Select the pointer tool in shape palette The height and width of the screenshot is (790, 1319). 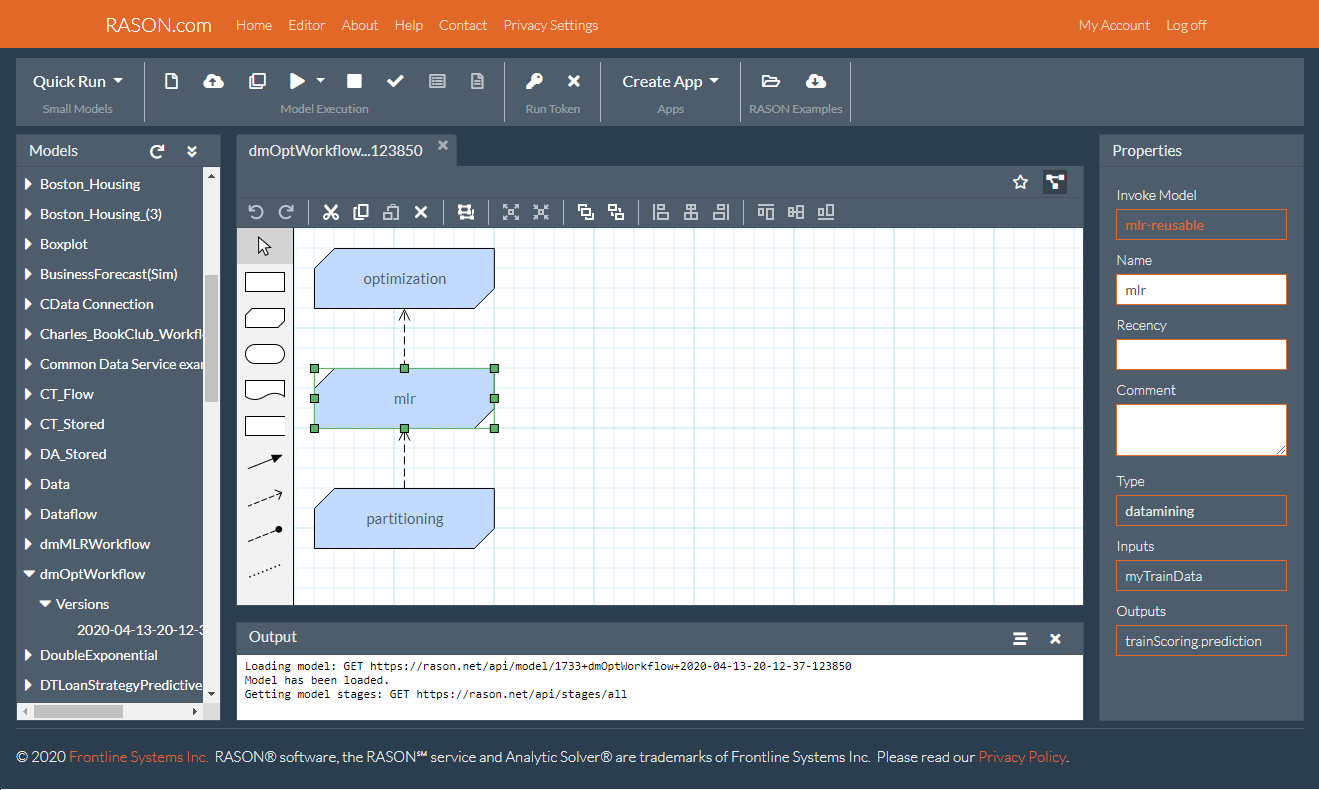click(264, 246)
